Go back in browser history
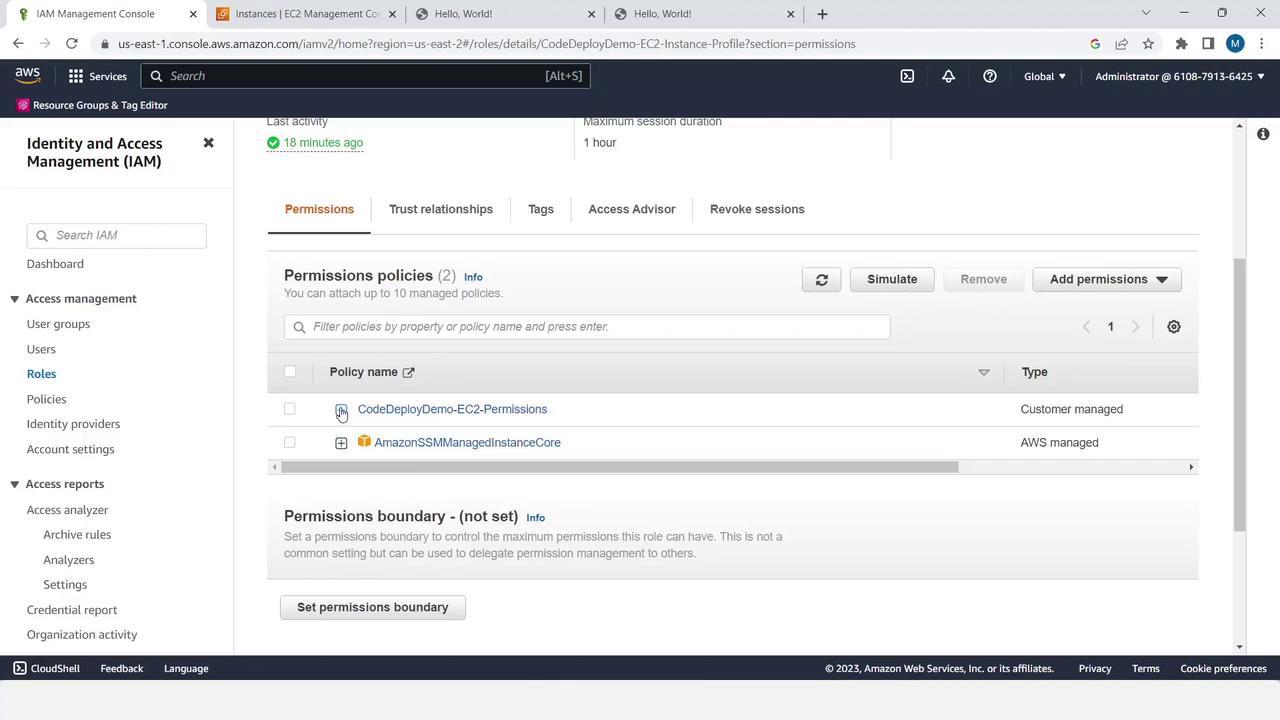 pyautogui.click(x=18, y=44)
